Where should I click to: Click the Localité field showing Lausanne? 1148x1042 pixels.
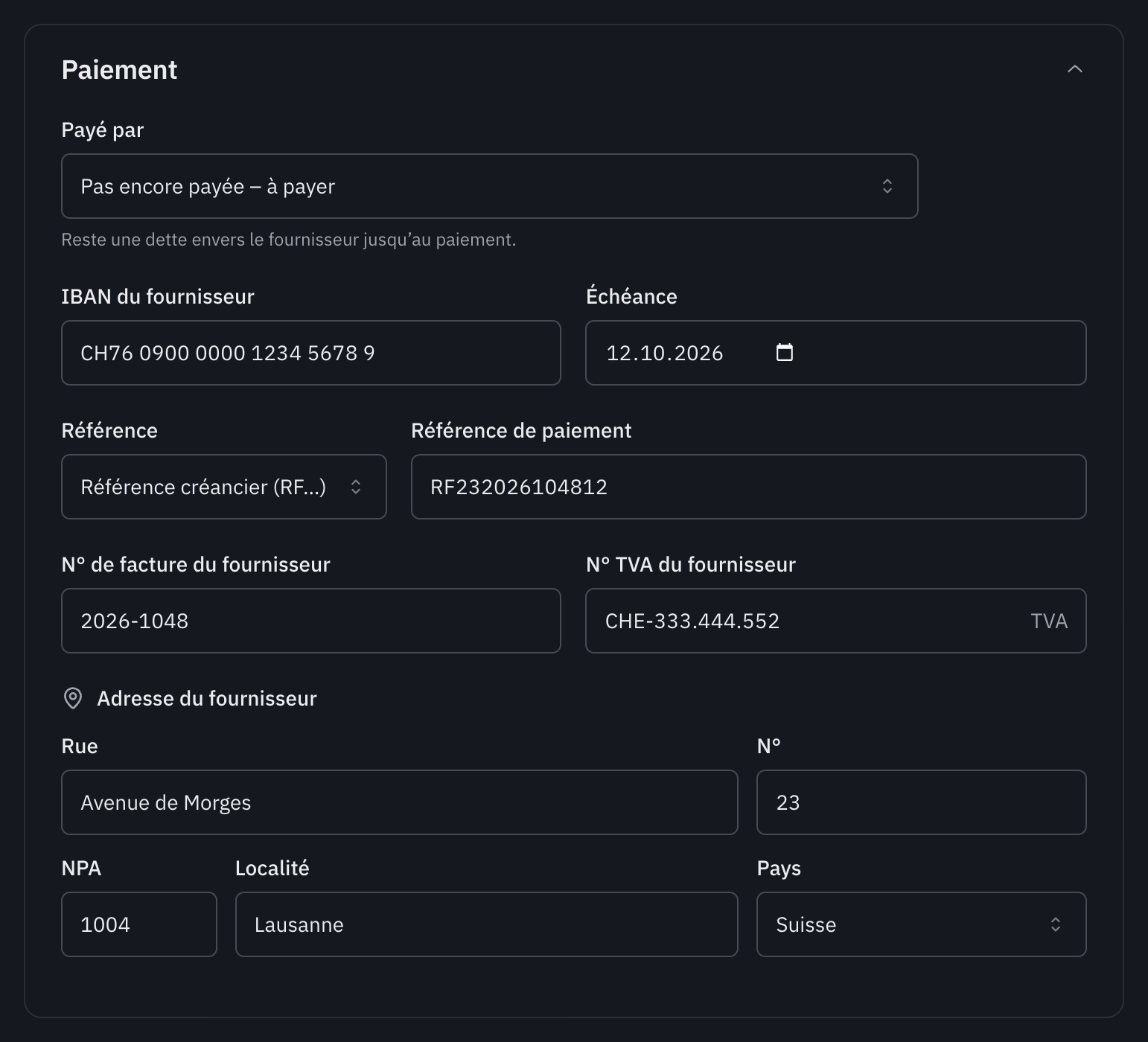coord(486,924)
